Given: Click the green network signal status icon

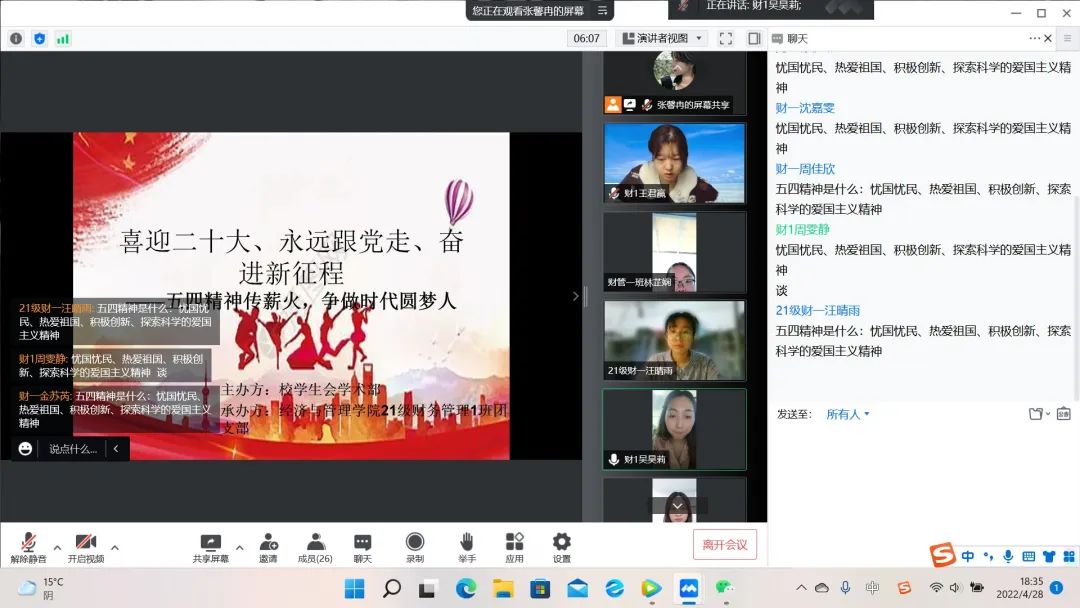Looking at the screenshot, I should click(x=63, y=39).
